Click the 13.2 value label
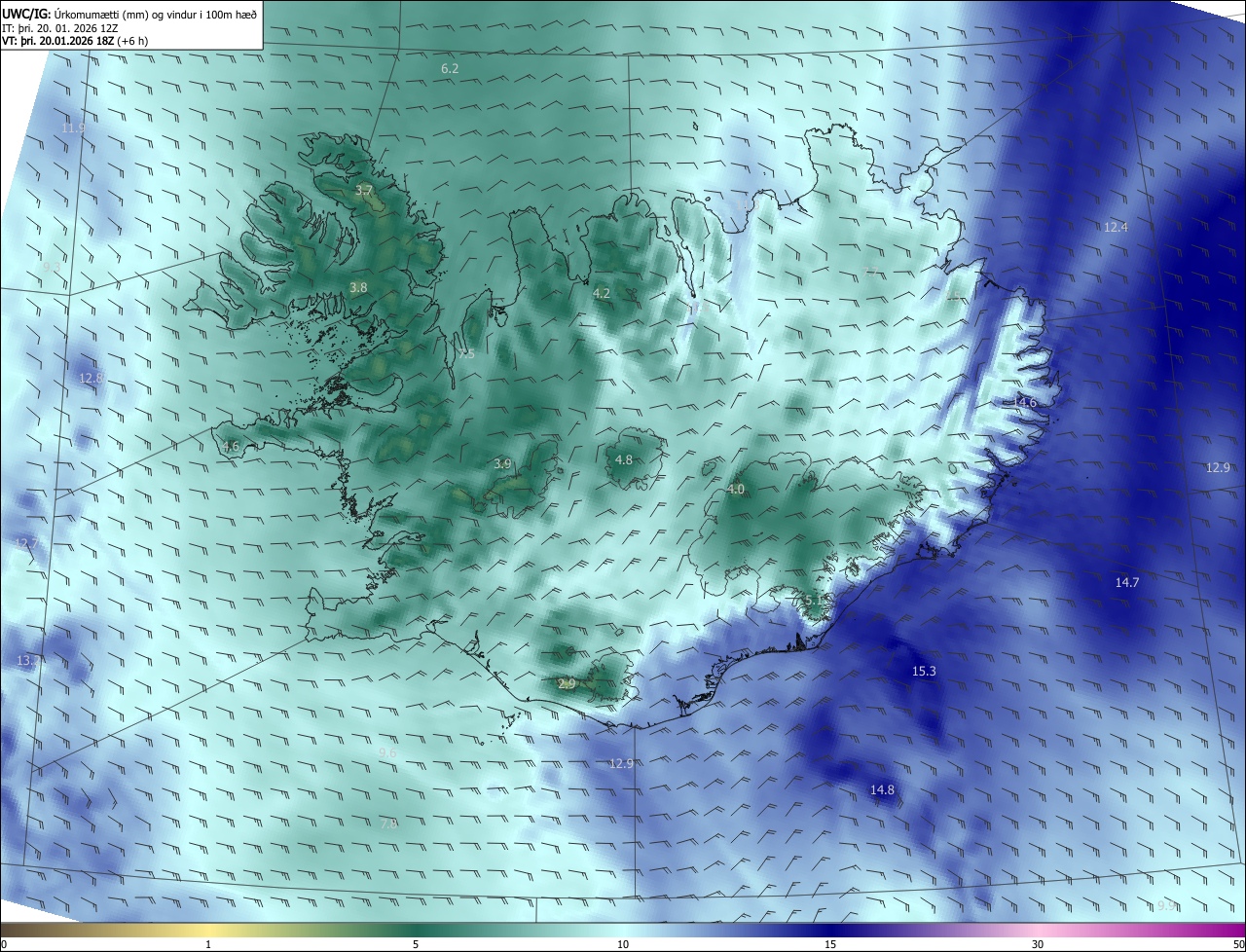 [28, 660]
